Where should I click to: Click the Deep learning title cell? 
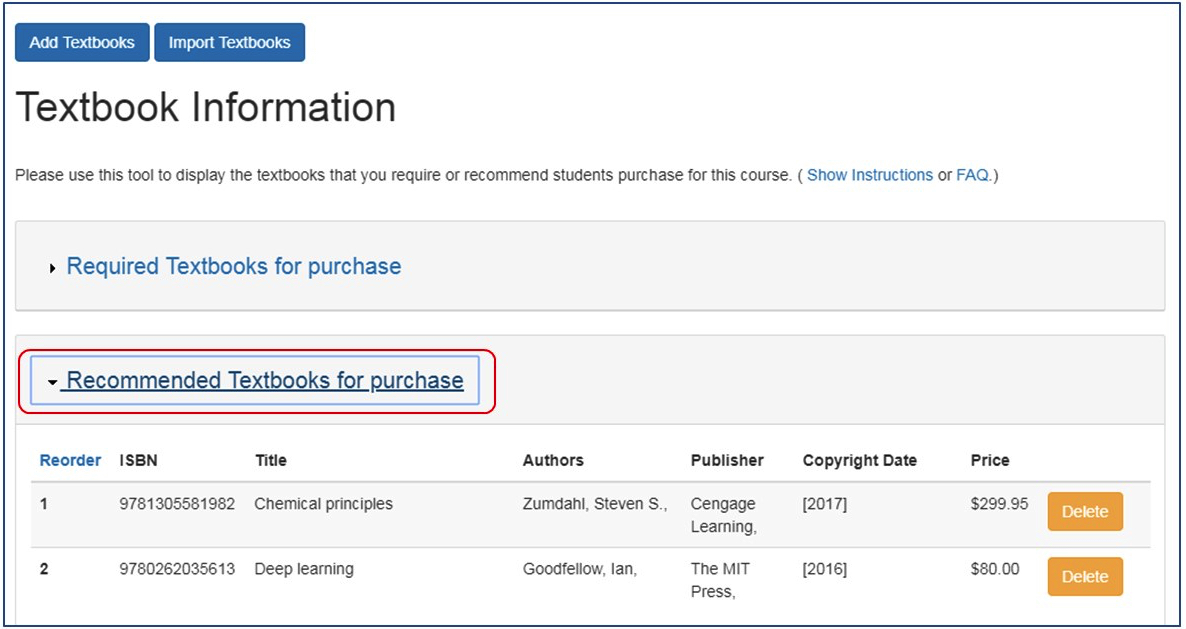304,569
